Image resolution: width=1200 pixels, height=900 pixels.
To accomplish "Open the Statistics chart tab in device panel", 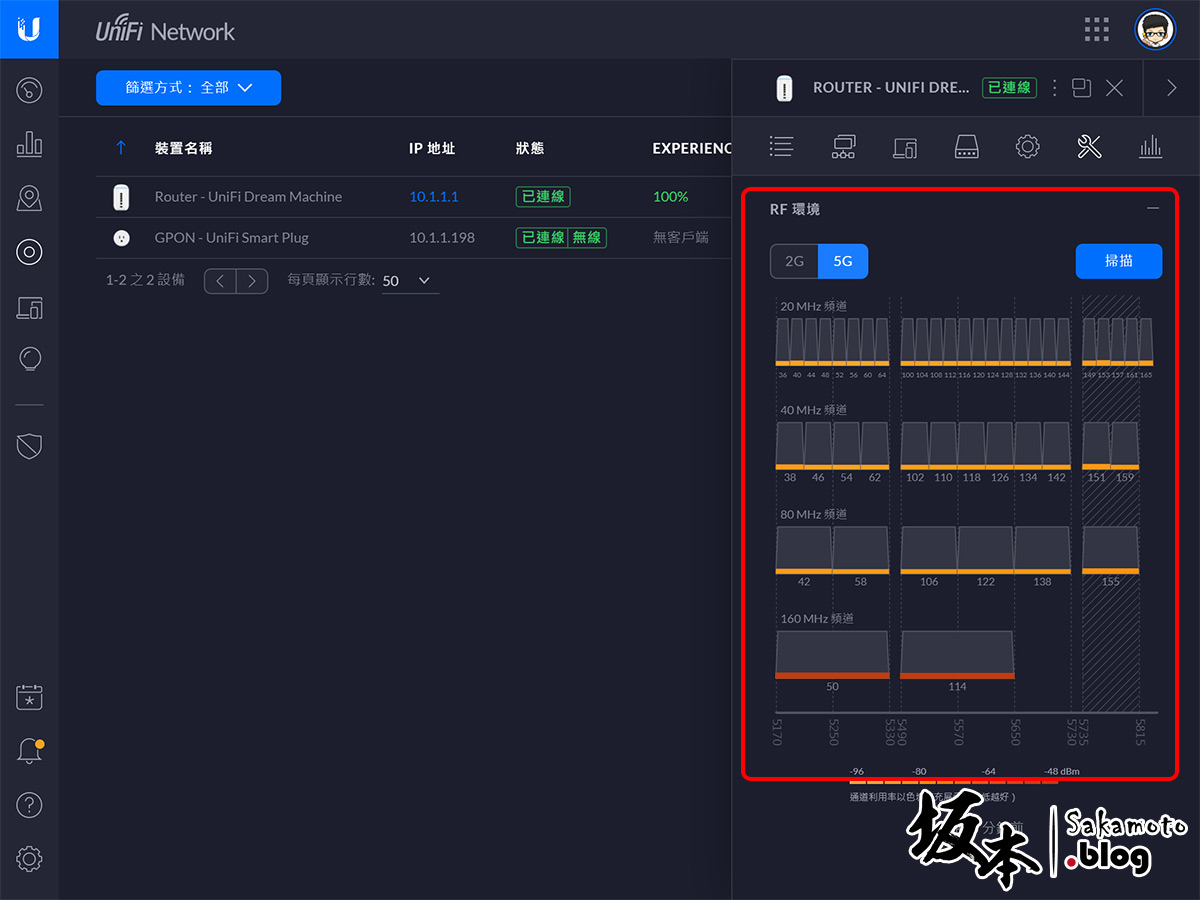I will coord(1150,147).
